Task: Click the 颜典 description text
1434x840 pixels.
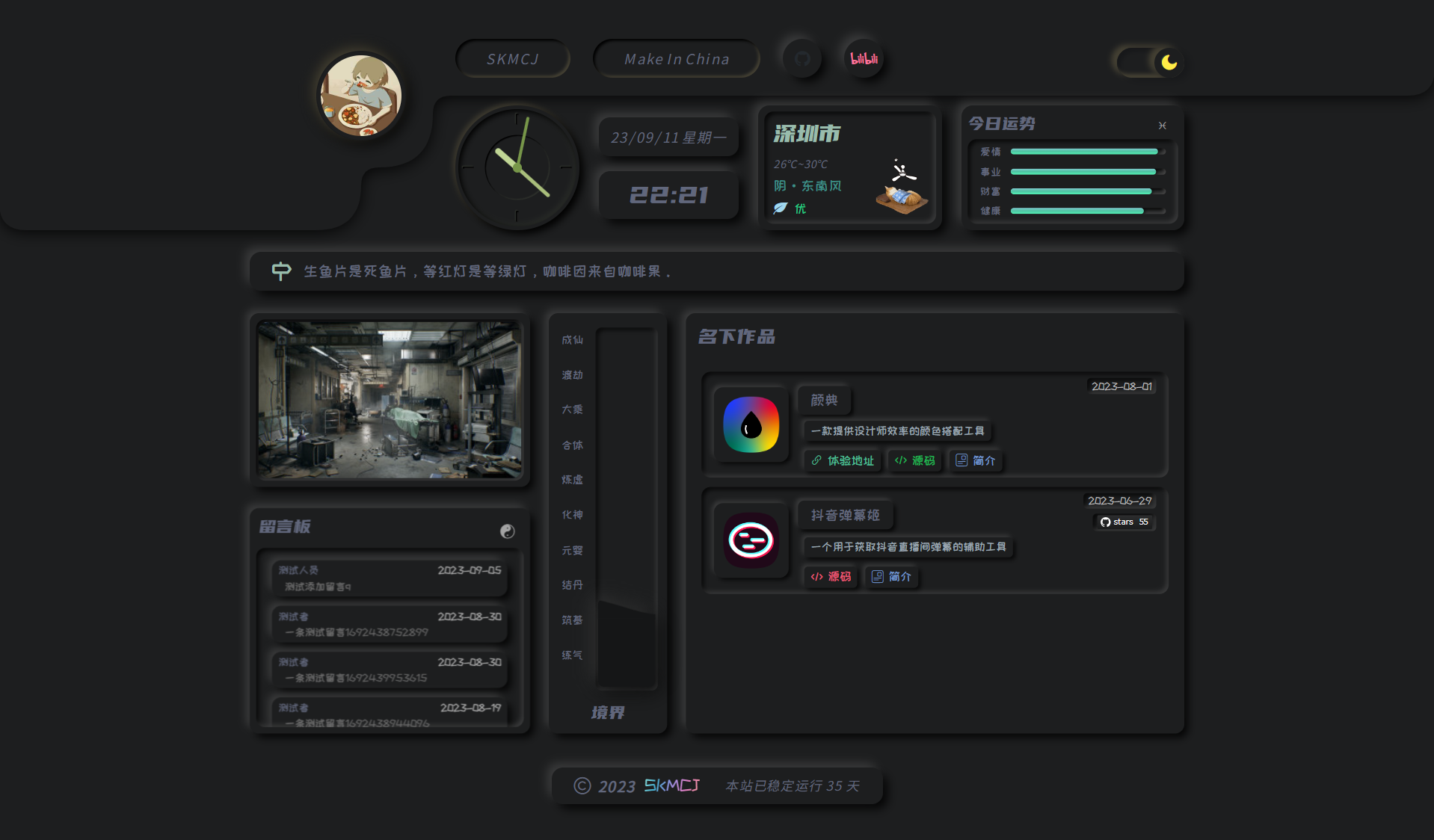Action: pos(897,430)
